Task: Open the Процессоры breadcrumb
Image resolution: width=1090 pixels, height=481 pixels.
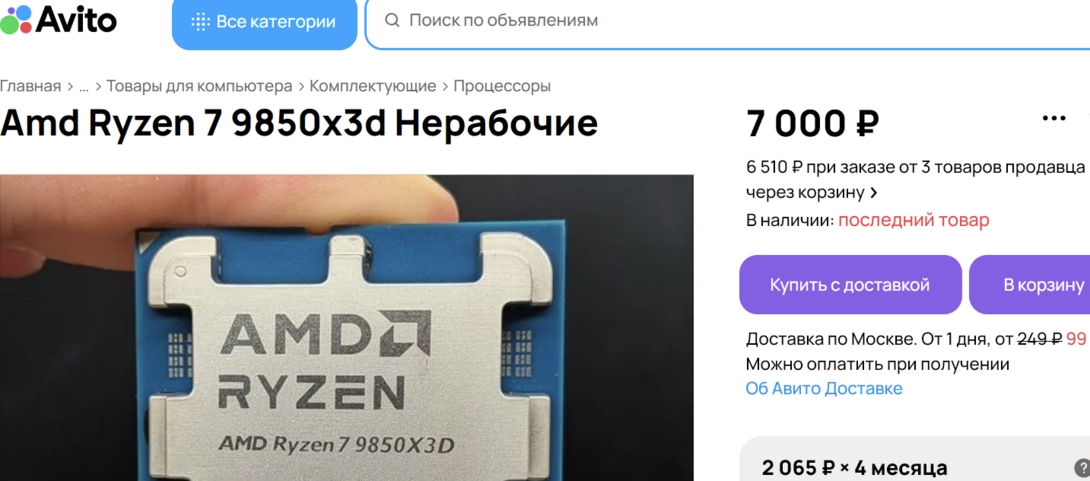Action: (502, 86)
